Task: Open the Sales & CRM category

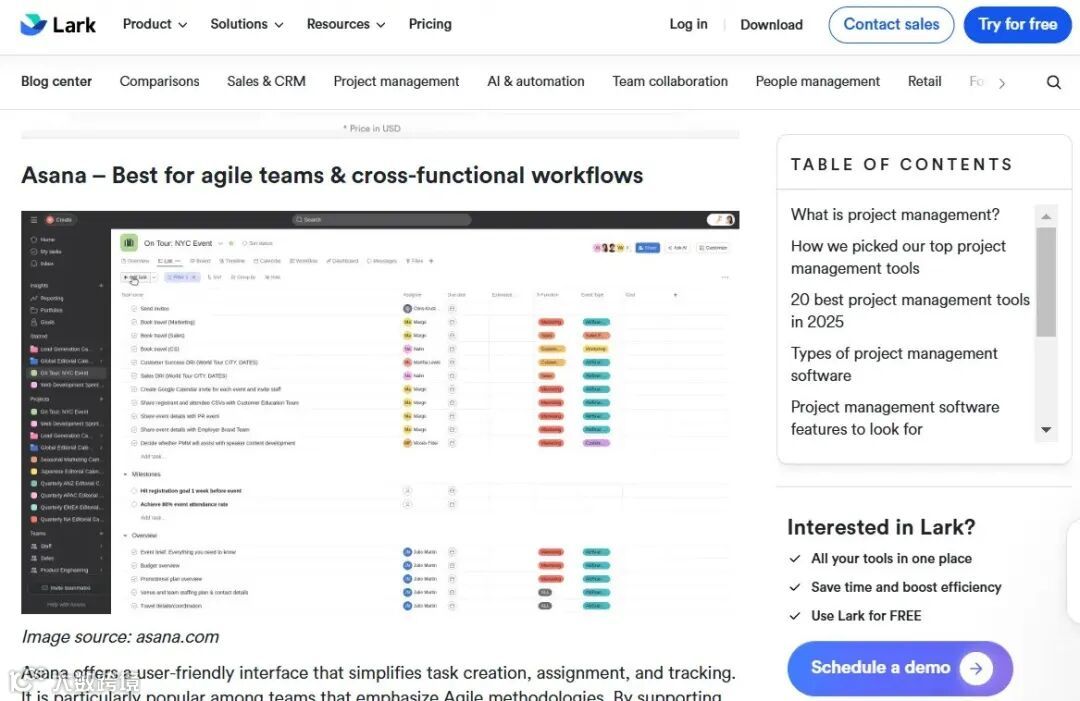Action: [x=267, y=81]
